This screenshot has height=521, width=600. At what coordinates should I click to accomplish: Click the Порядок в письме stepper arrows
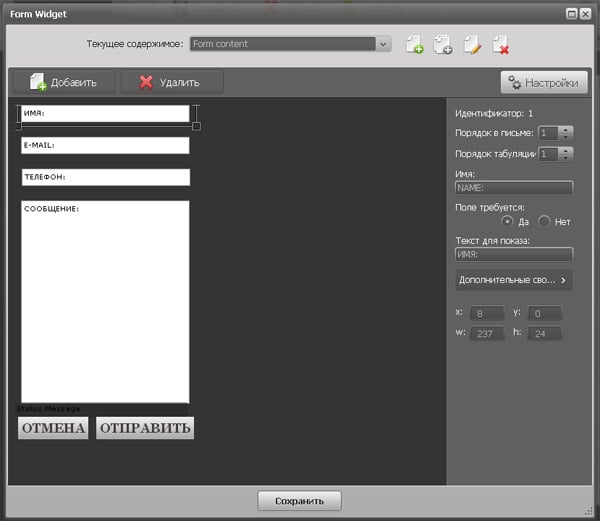pyautogui.click(x=566, y=133)
